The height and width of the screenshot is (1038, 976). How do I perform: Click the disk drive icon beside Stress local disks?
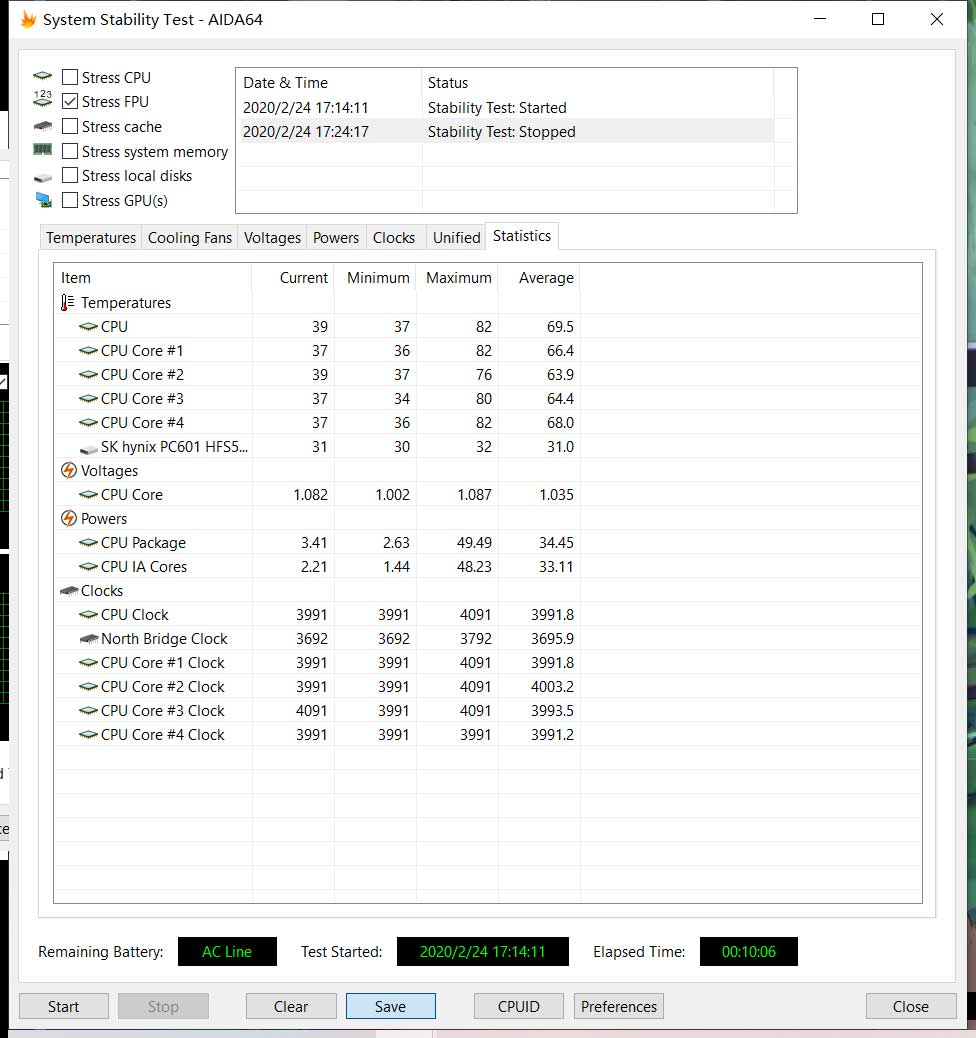(x=42, y=177)
